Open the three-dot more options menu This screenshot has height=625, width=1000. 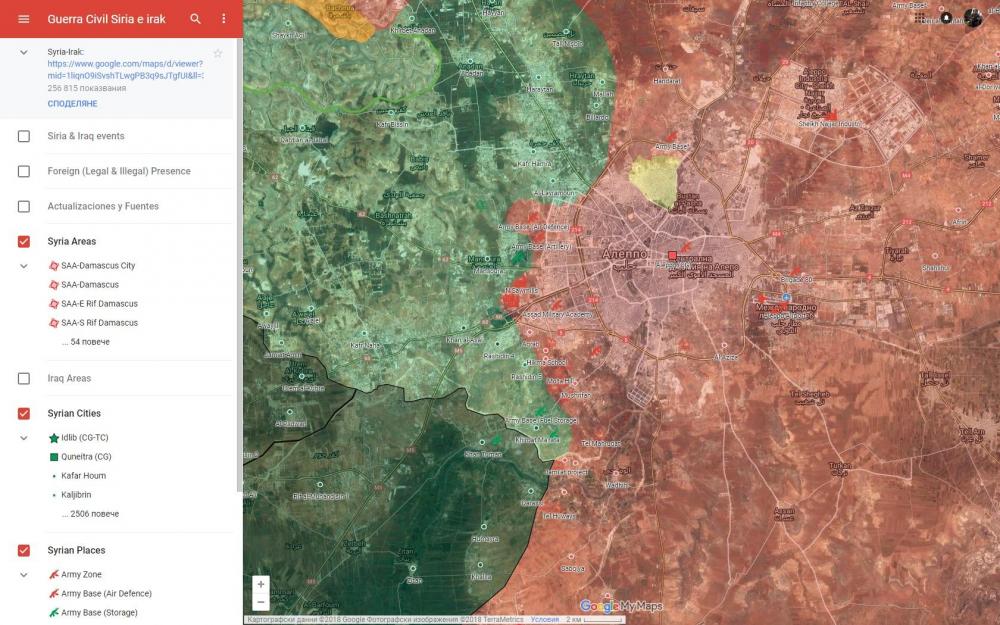[224, 19]
